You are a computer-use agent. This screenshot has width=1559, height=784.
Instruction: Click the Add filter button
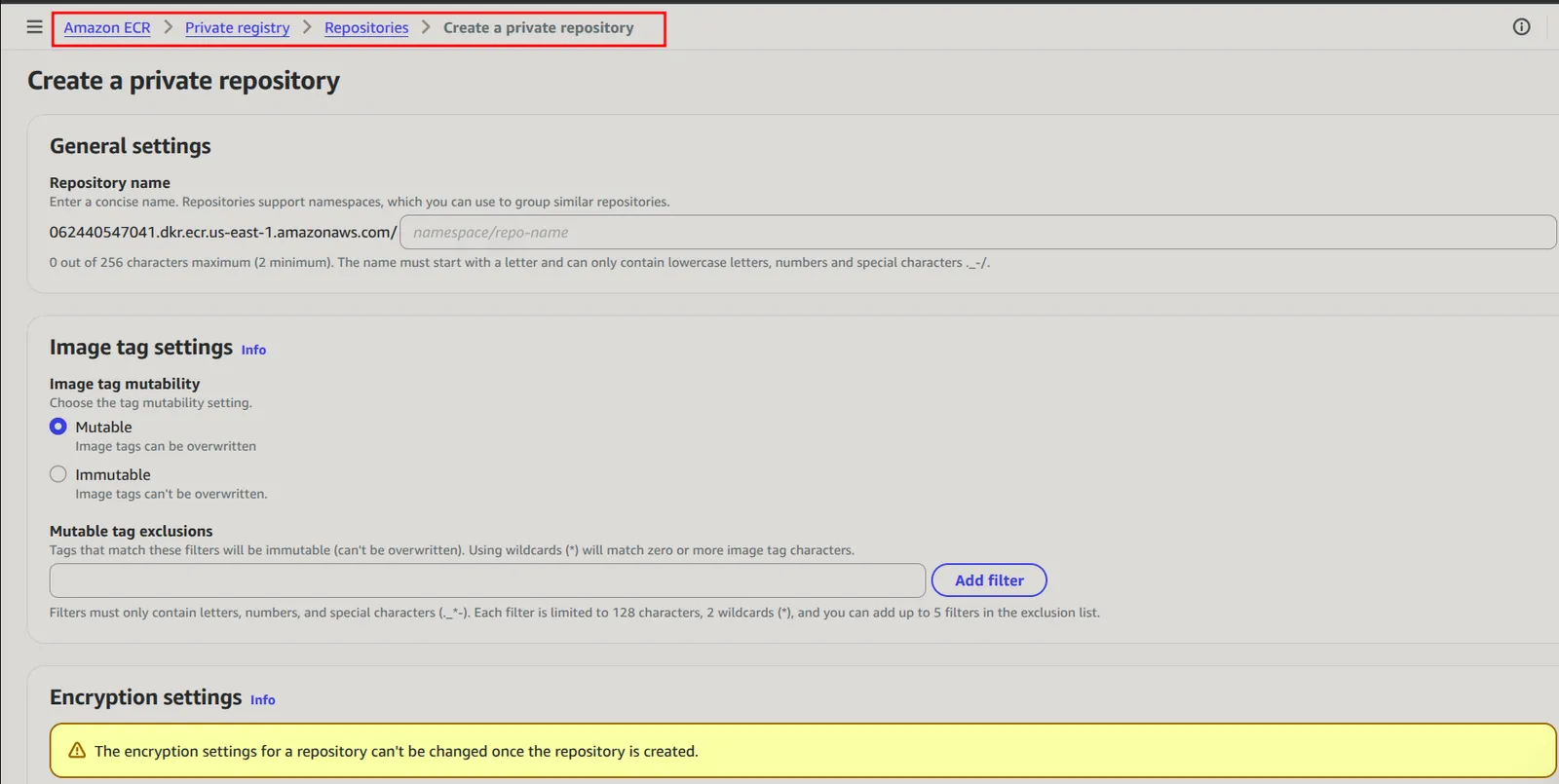(x=989, y=580)
